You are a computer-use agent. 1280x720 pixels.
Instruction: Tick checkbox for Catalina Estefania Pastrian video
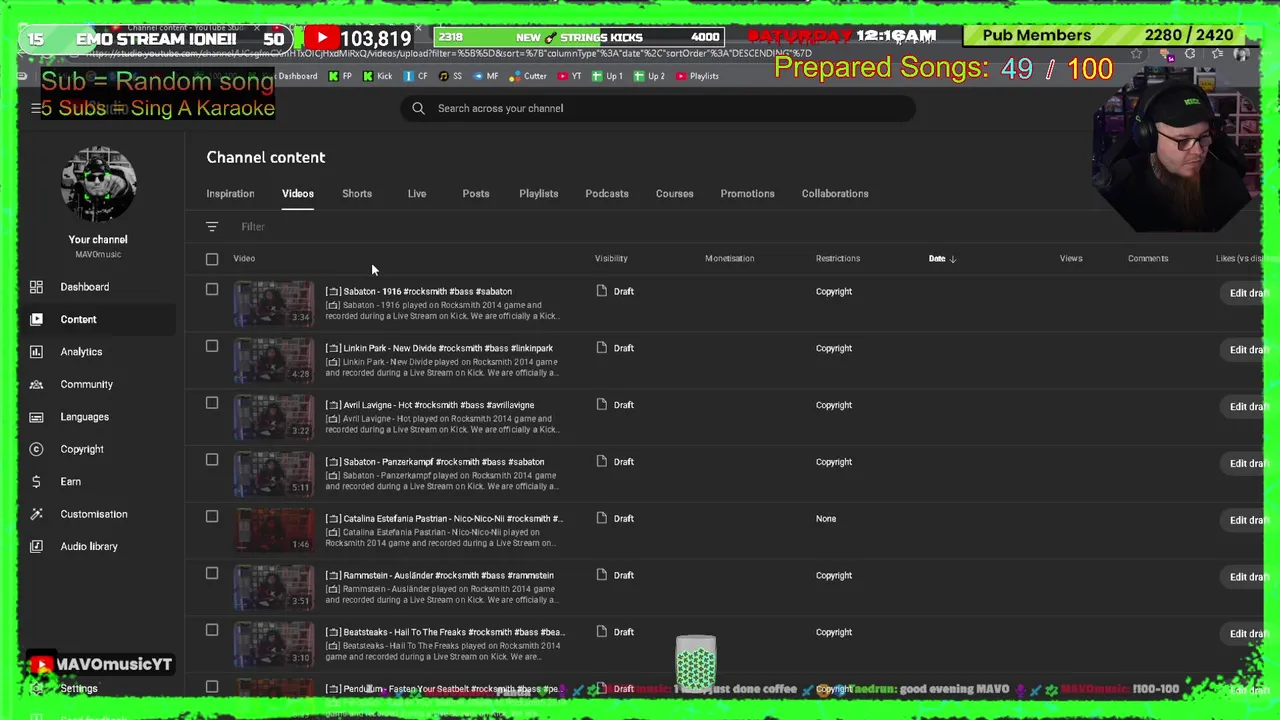click(x=212, y=517)
